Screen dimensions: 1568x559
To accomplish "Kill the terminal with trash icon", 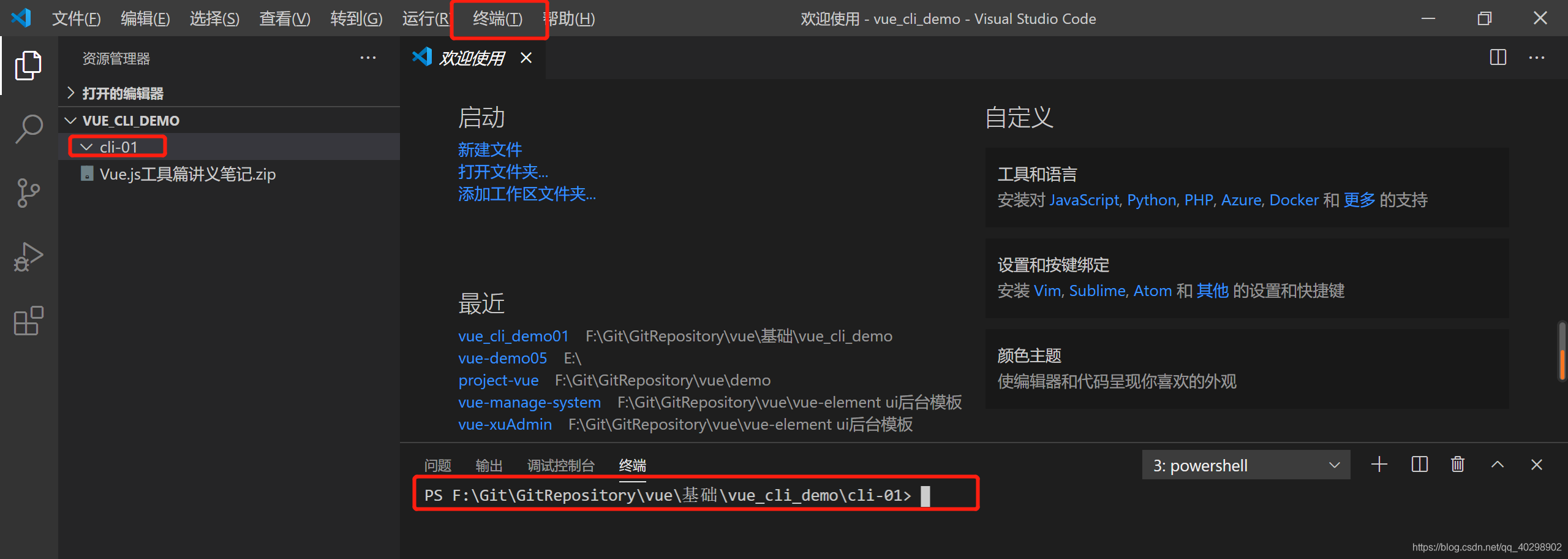I will (1458, 465).
